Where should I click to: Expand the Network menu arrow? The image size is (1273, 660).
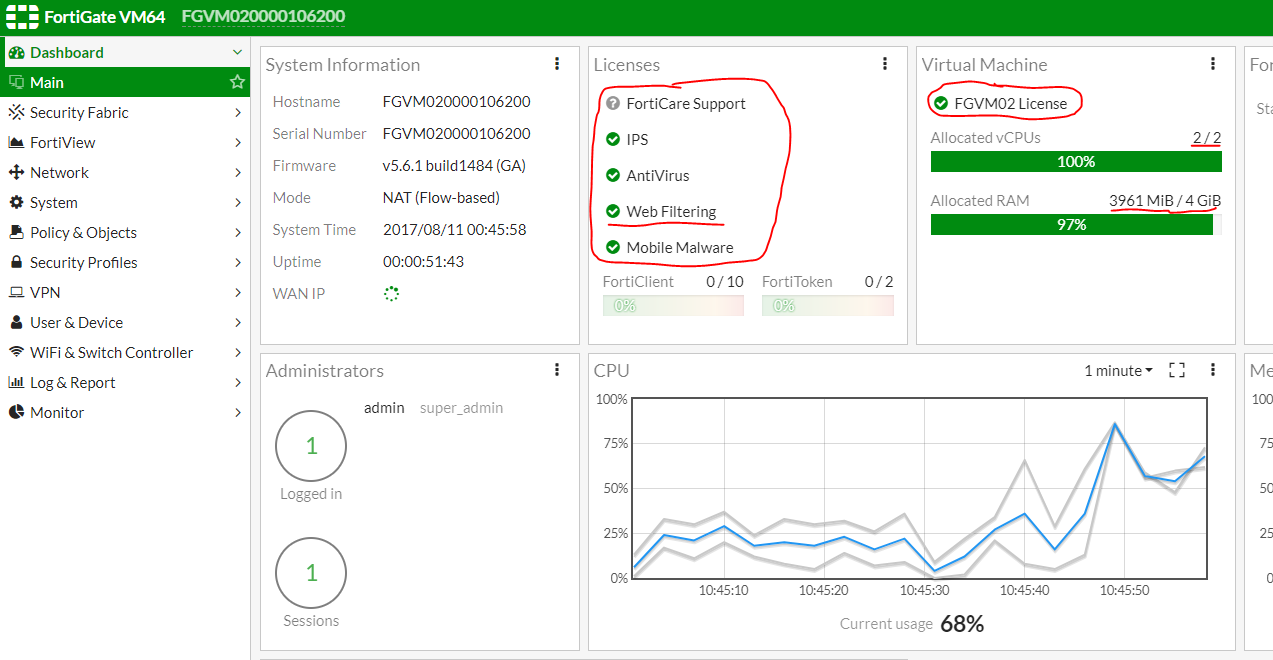pyautogui.click(x=238, y=173)
